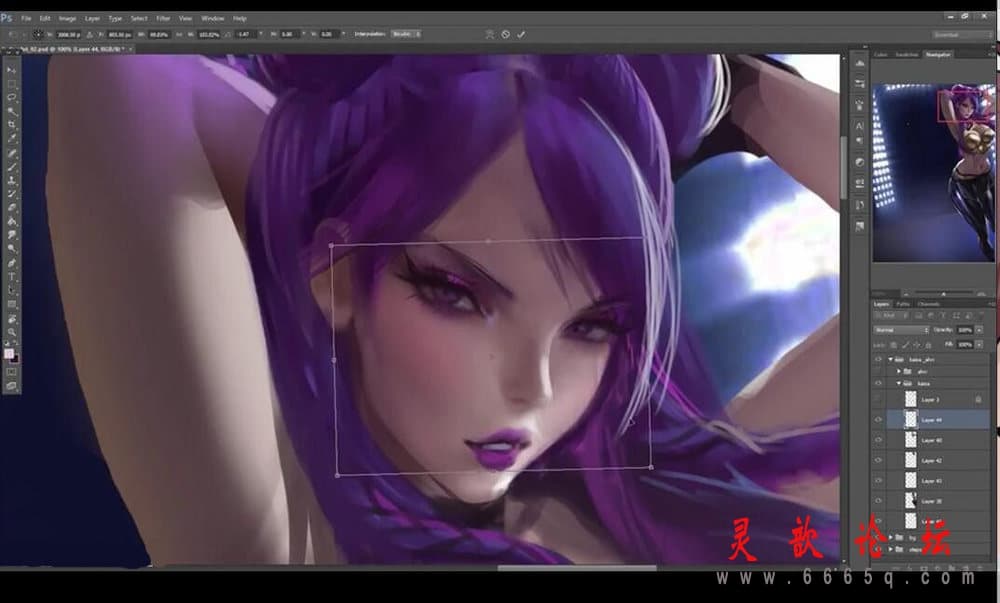Hide the kaisa_ahri group
This screenshot has width=1000, height=603.
(878, 360)
